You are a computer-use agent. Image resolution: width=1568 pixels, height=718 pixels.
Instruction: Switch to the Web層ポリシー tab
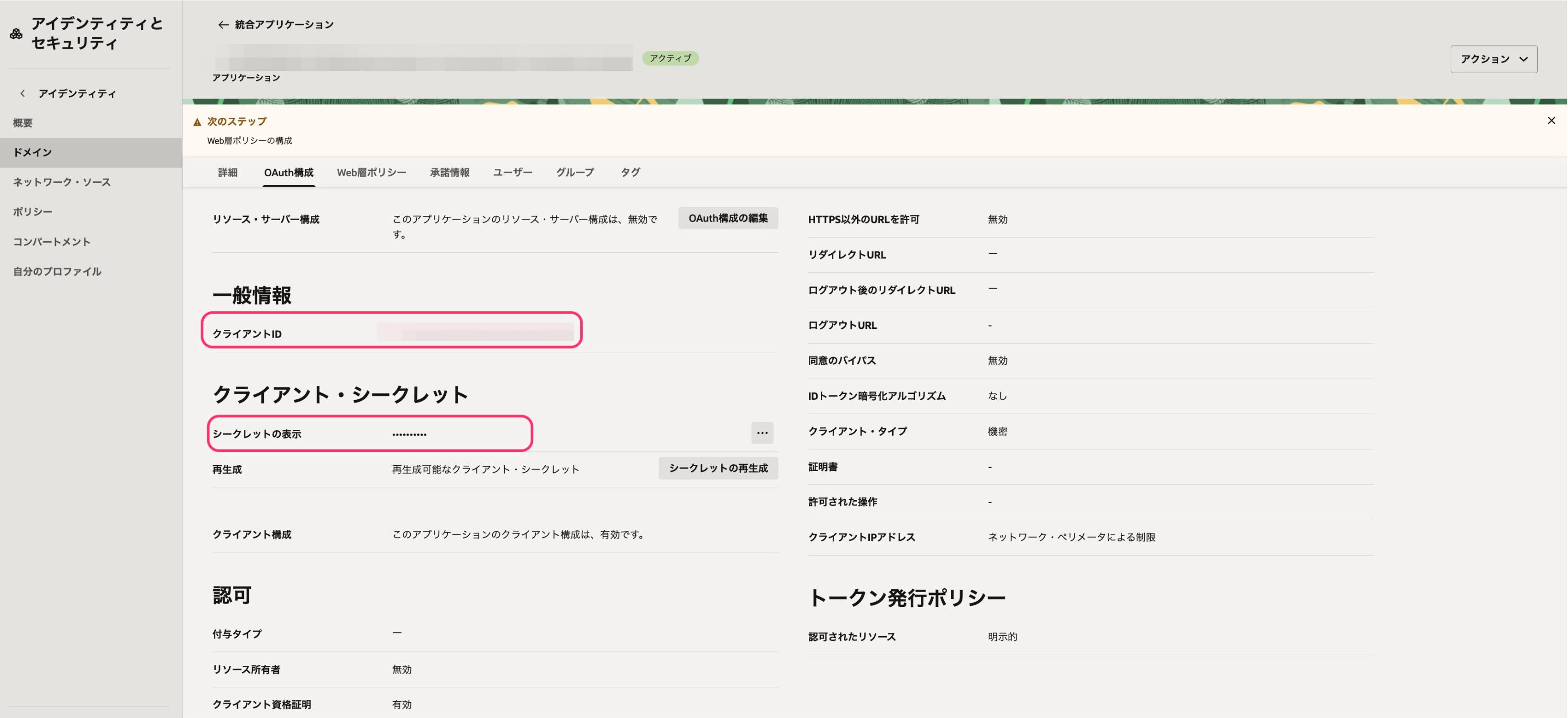372,172
